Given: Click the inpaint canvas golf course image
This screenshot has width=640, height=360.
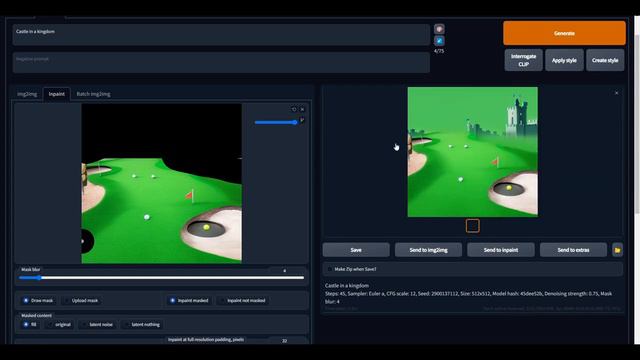Looking at the screenshot, I should [x=162, y=183].
